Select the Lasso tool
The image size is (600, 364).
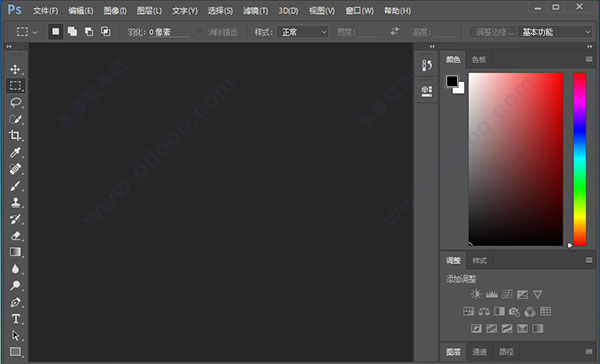point(15,103)
